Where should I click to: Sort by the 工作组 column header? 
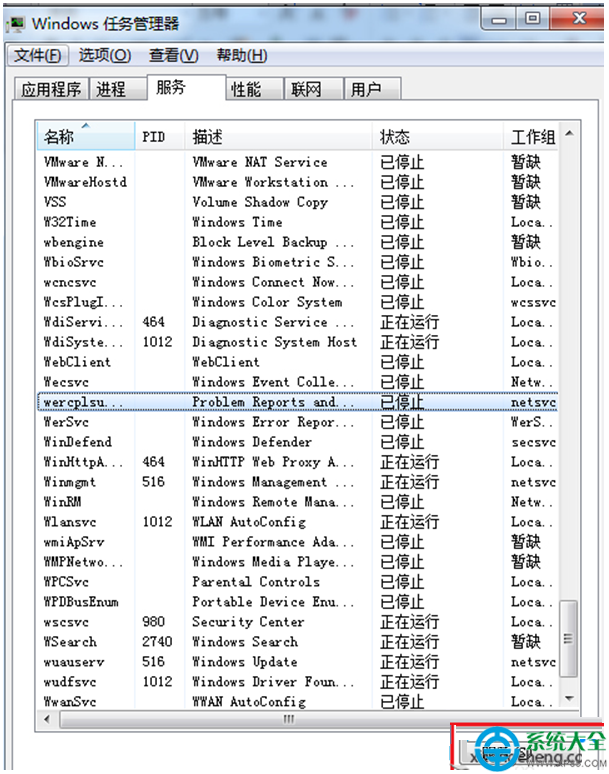[x=531, y=136]
